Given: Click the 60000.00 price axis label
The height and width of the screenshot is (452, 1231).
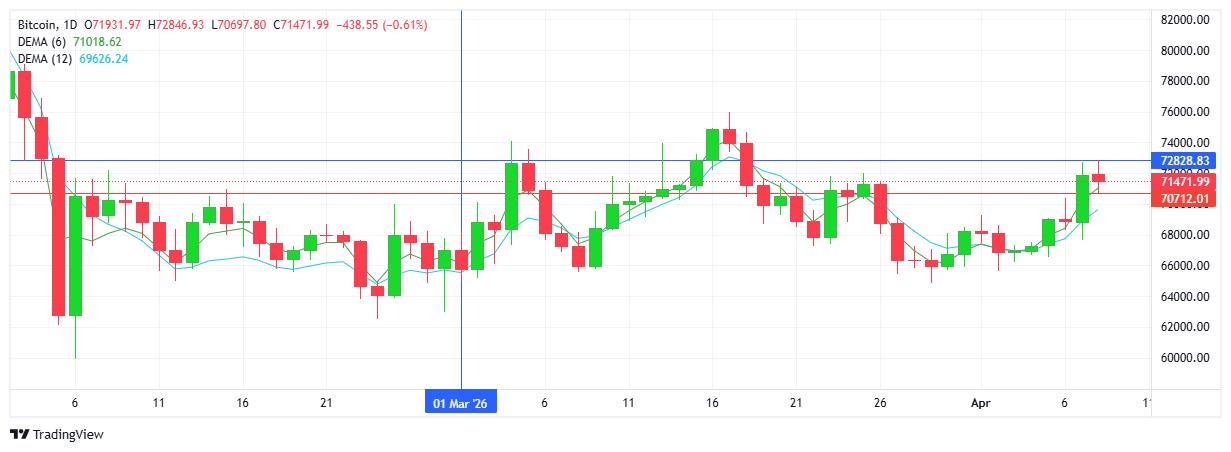Looking at the screenshot, I should (1185, 358).
